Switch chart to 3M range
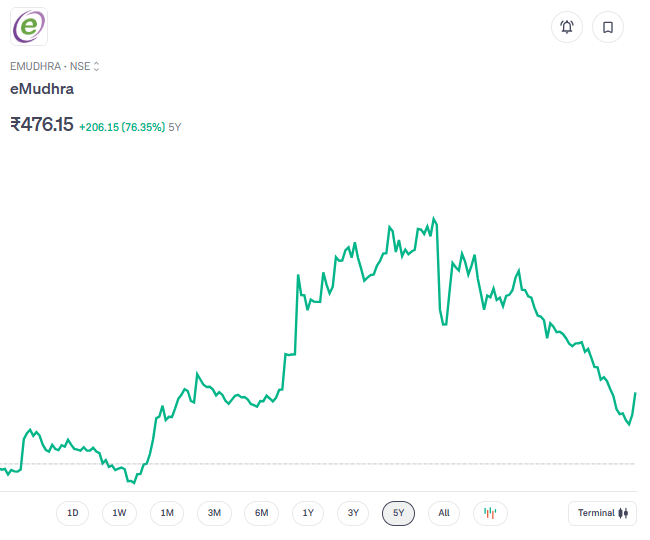This screenshot has width=650, height=540. [214, 513]
